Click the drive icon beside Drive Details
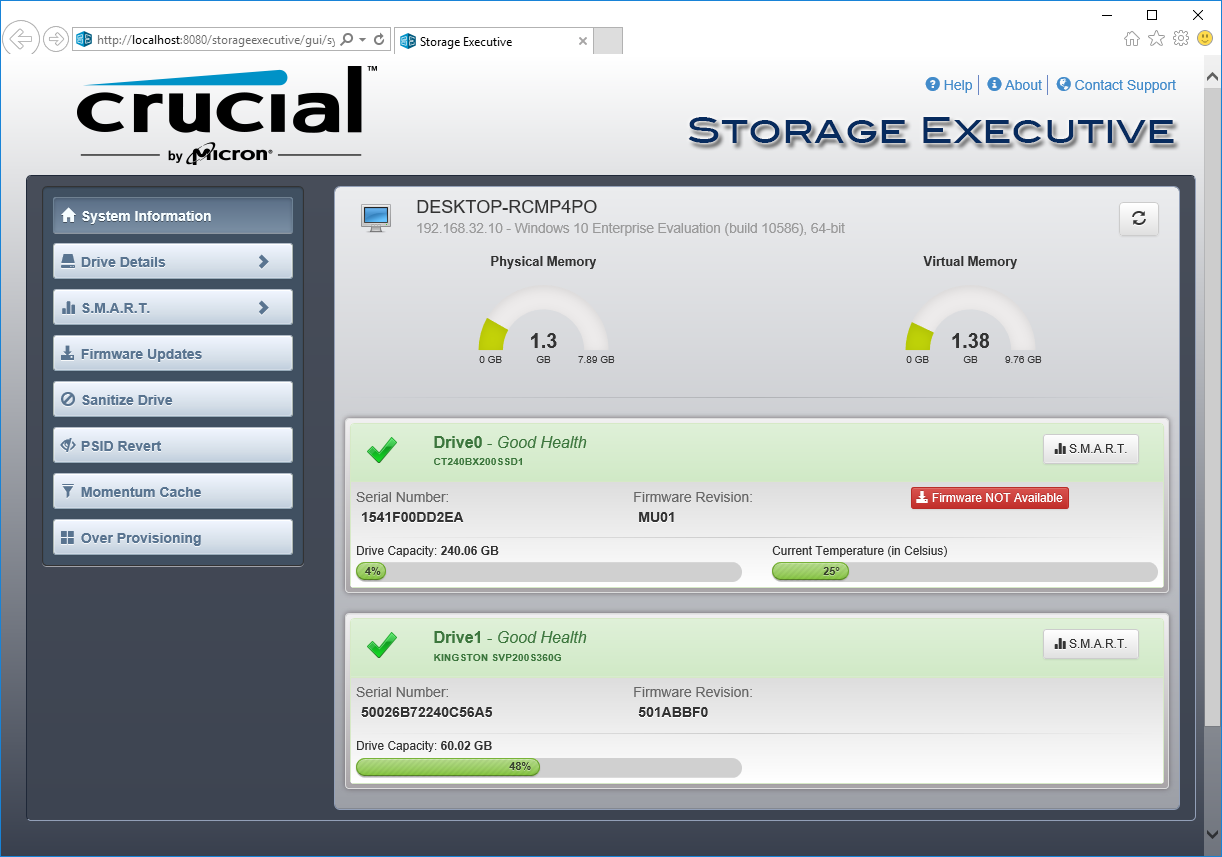Viewport: 1222px width, 857px height. (x=68, y=261)
